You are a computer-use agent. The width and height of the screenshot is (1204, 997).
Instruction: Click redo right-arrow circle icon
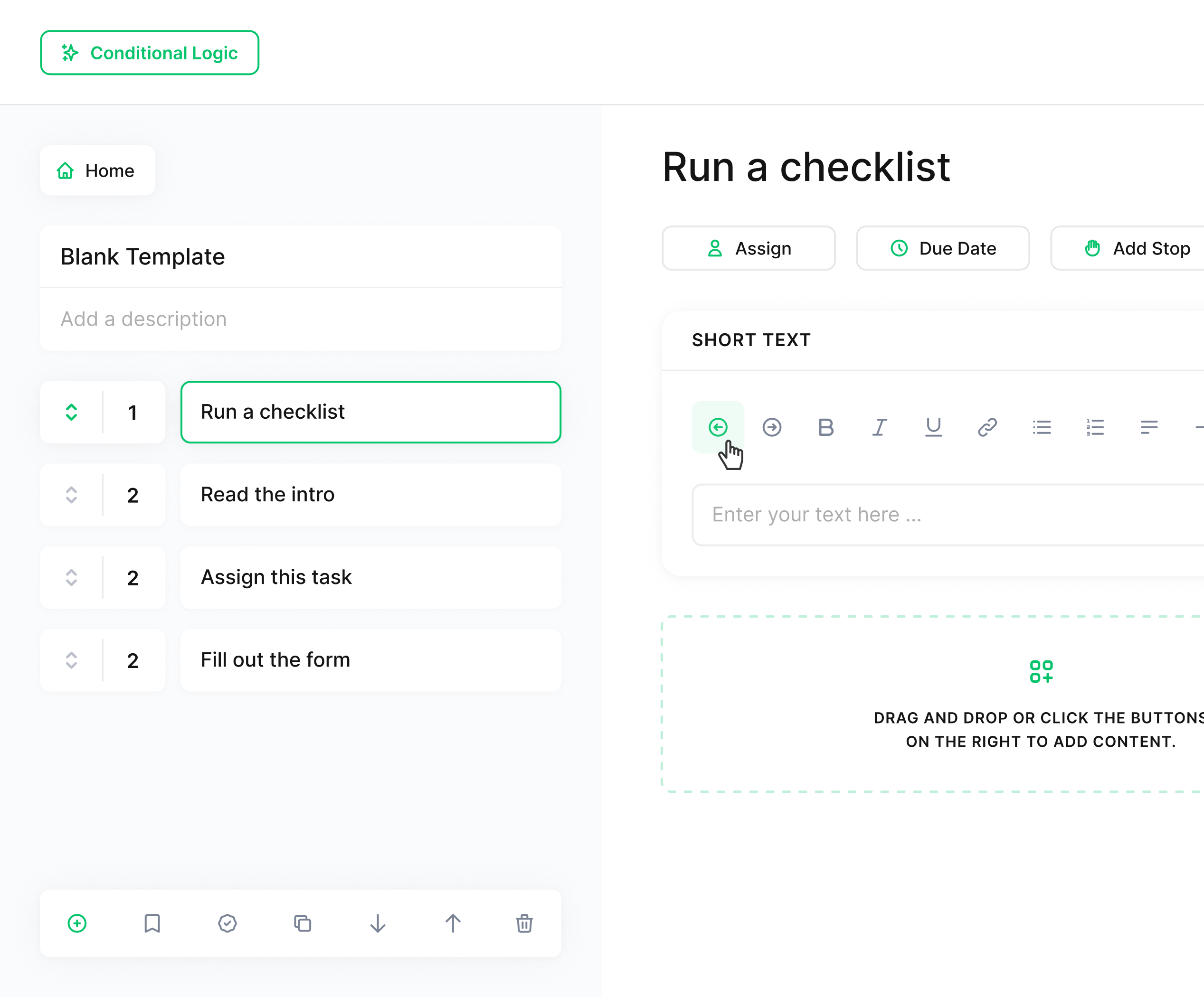(x=772, y=427)
